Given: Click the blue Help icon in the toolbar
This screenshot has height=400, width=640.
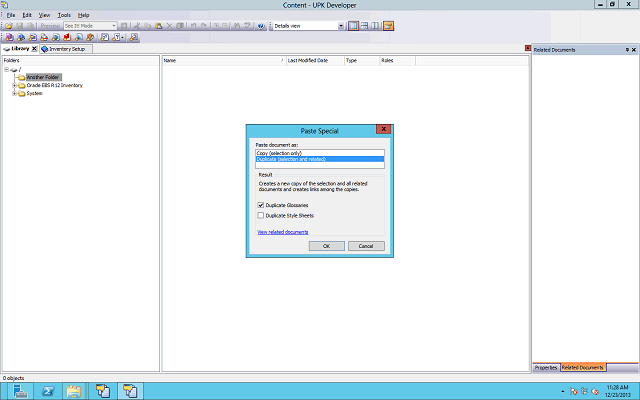Looking at the screenshot, I should point(261,26).
